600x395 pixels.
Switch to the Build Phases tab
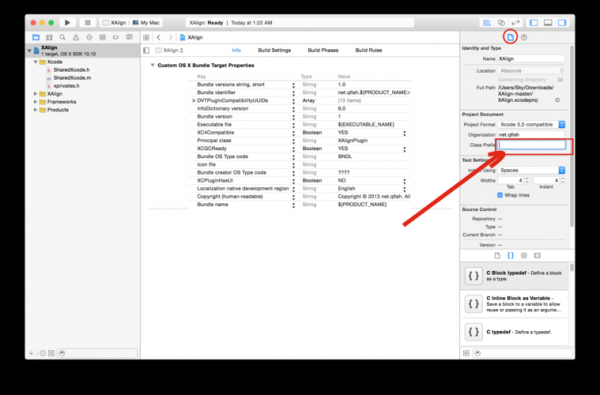[323, 50]
